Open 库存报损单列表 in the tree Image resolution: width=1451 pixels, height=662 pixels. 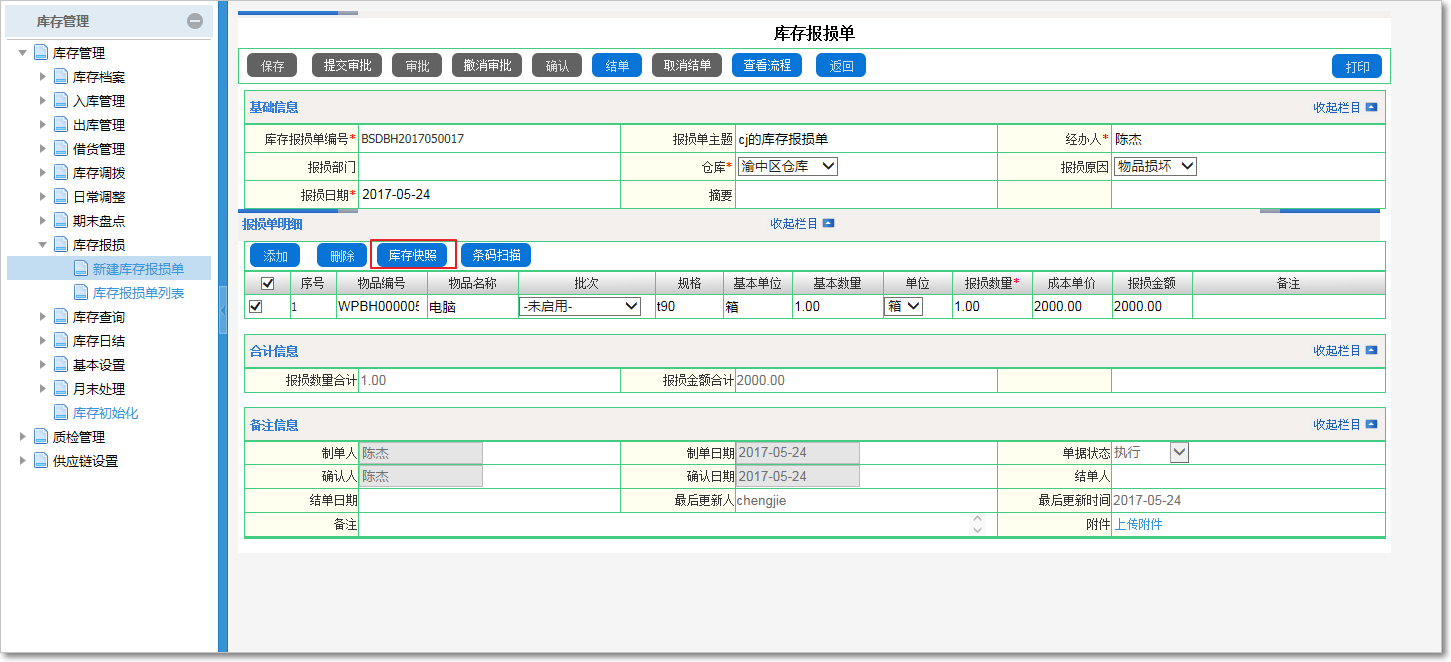tap(138, 293)
